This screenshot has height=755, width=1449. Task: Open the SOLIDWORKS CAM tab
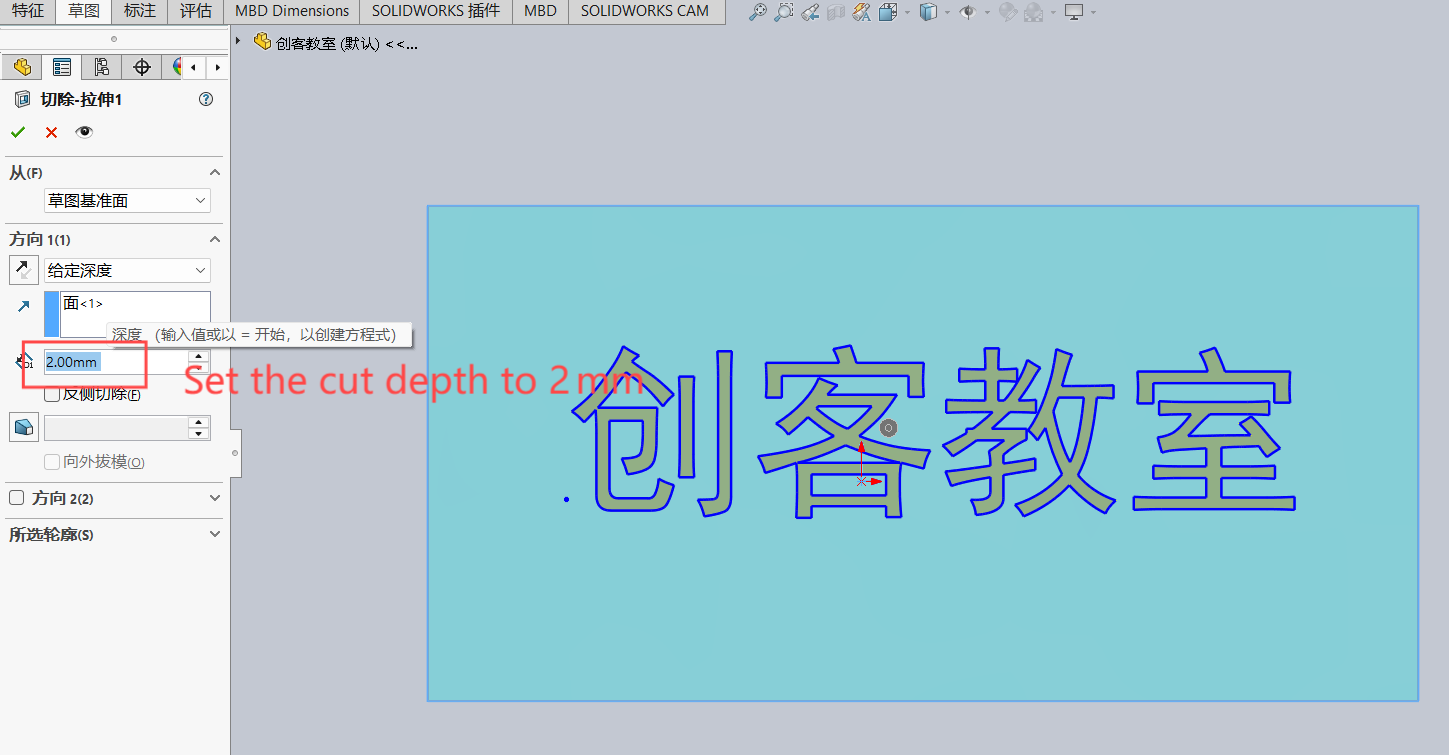coord(645,11)
